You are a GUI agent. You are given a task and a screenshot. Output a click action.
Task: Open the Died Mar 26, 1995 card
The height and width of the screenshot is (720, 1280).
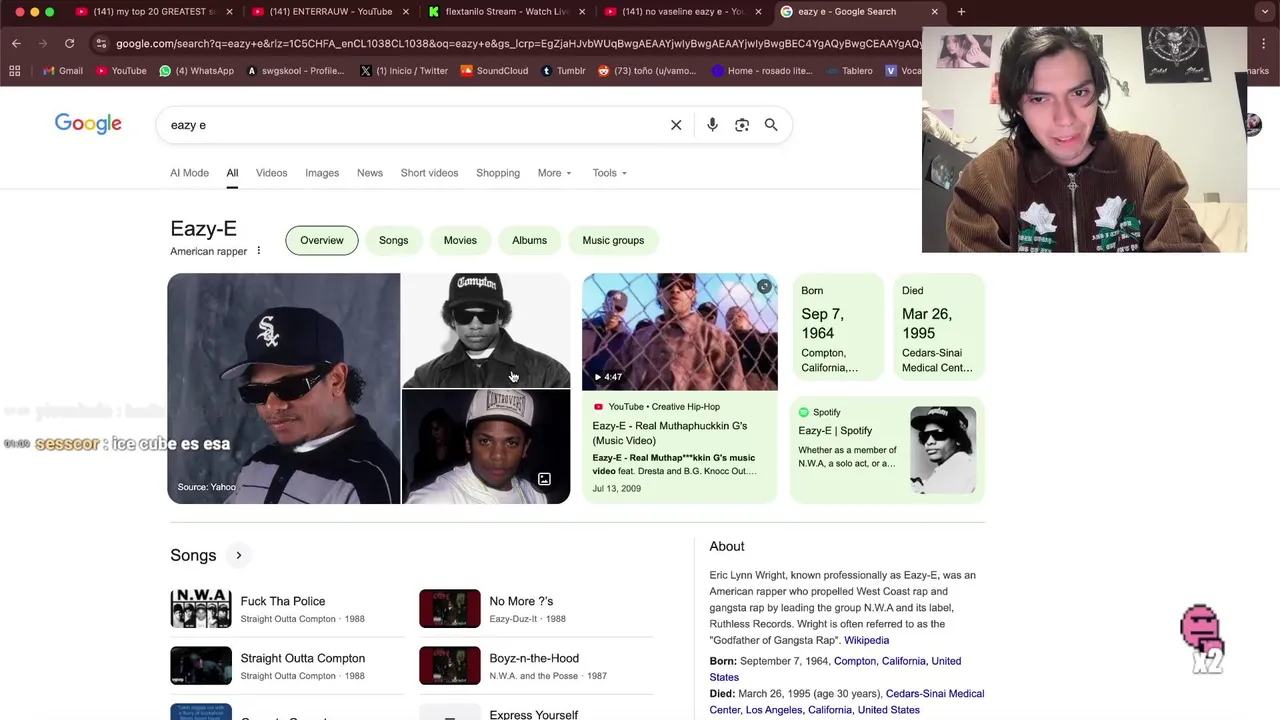tap(938, 328)
